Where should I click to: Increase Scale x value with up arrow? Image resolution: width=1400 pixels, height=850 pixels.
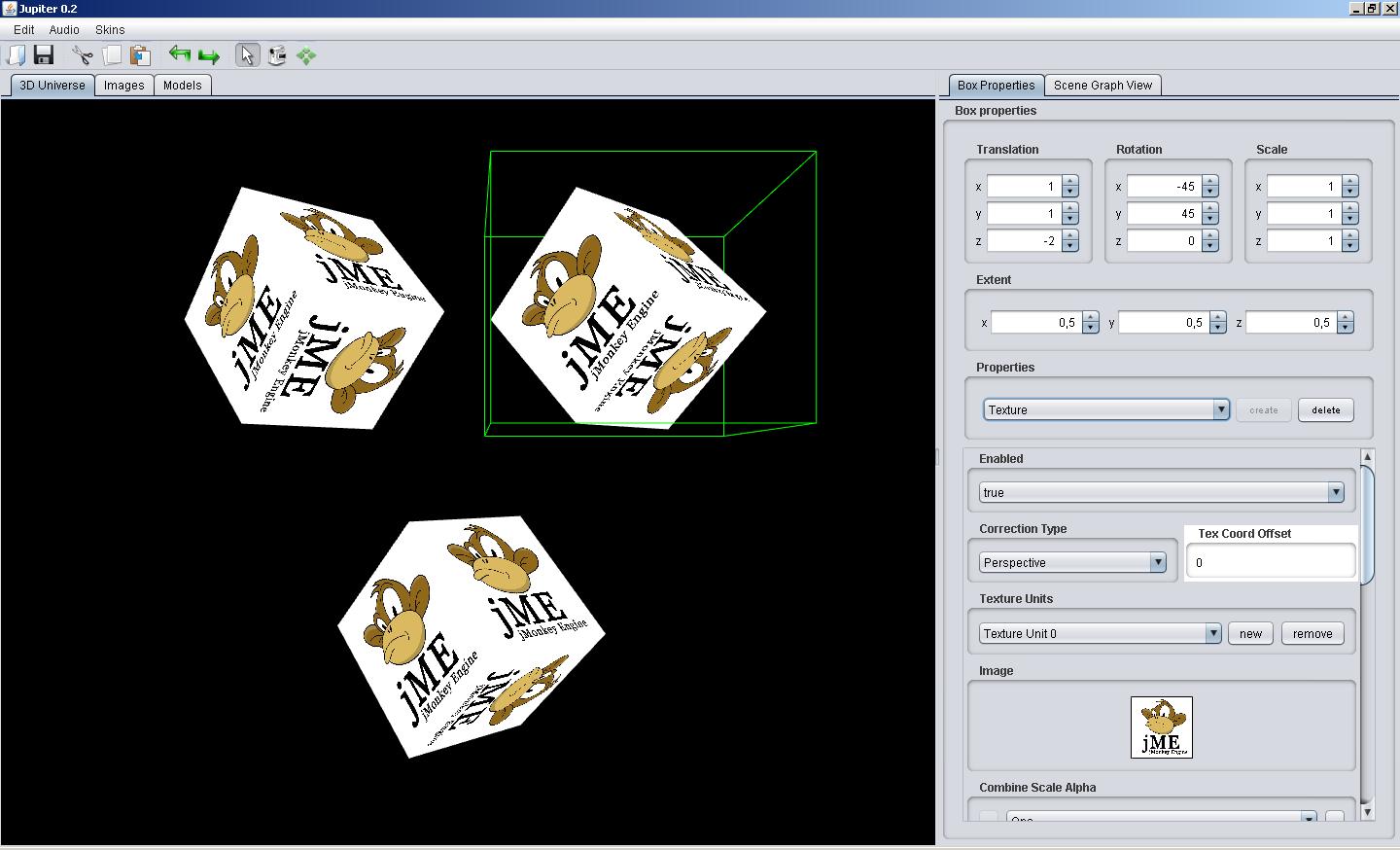click(x=1350, y=181)
